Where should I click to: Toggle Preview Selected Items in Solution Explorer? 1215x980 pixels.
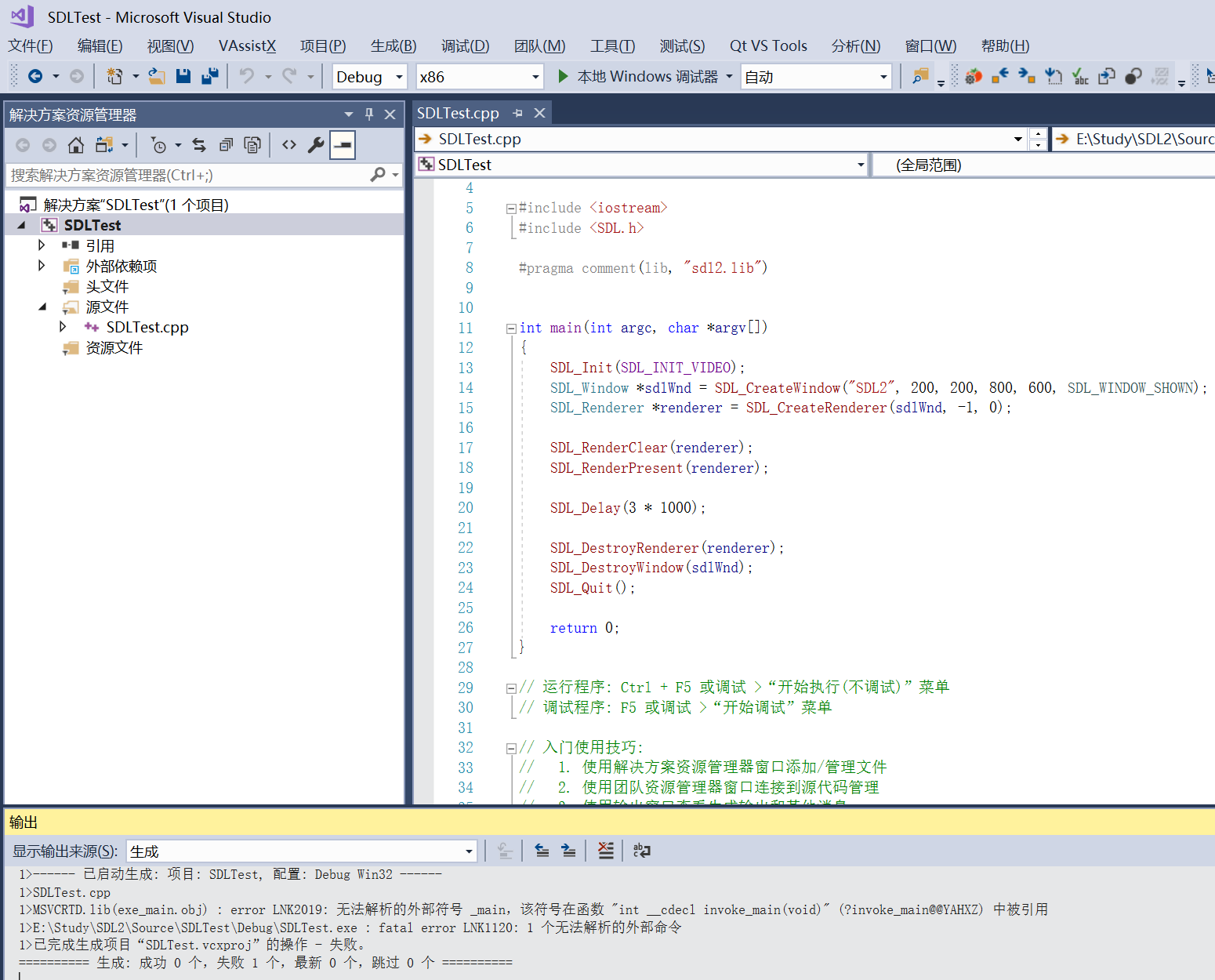[343, 144]
